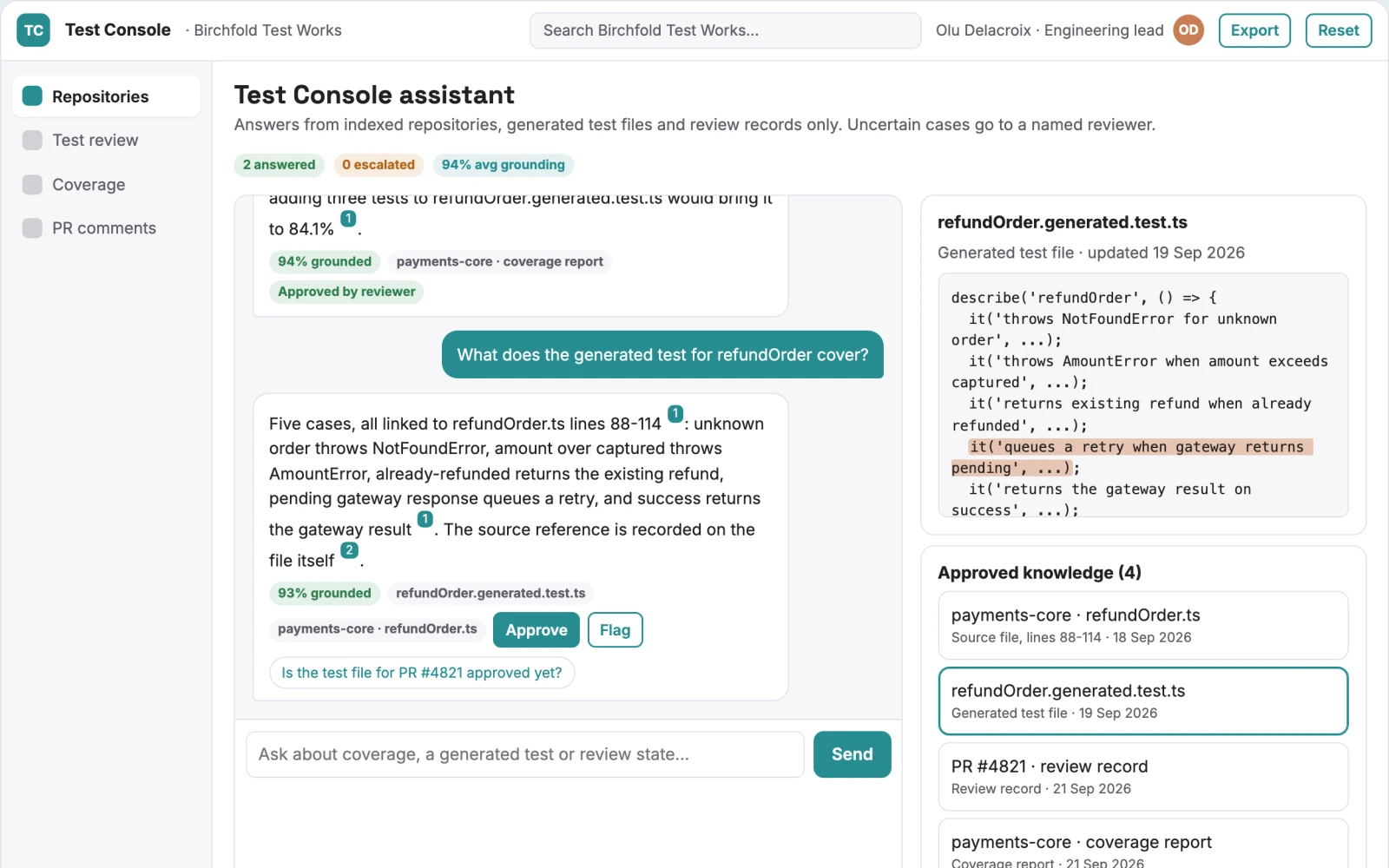The height and width of the screenshot is (868, 1389).
Task: Click the Ask about coverage input box
Action: coord(525,754)
